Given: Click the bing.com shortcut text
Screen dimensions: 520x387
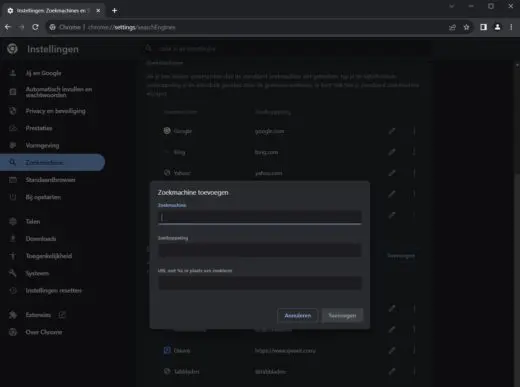Looking at the screenshot, I should pyautogui.click(x=266, y=152).
